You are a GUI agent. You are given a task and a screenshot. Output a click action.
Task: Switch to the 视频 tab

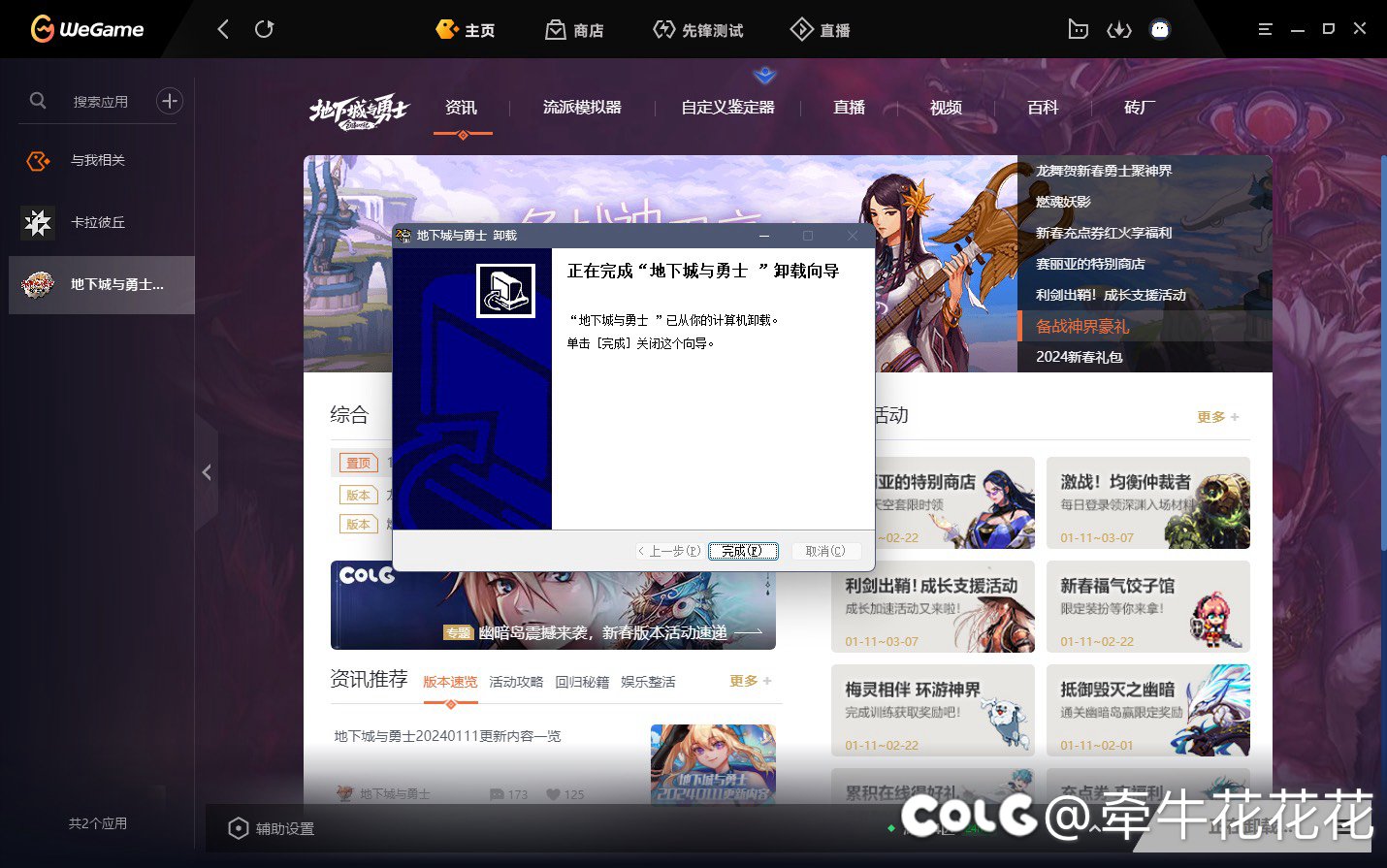pos(946,108)
